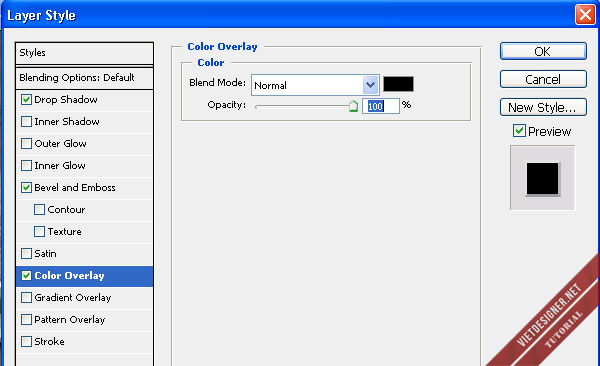Turn on the Satin effect checkbox
Screen dimensions: 600x366
coord(26,253)
